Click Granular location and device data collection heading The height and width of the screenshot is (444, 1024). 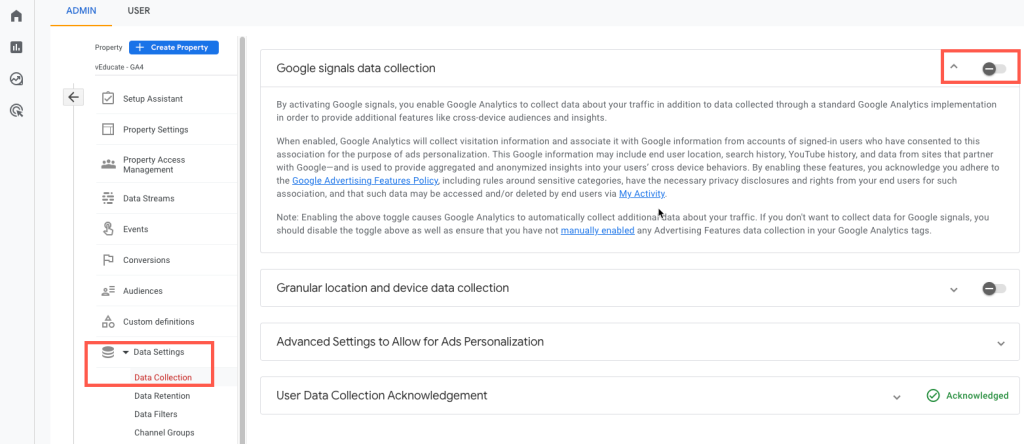coord(392,287)
